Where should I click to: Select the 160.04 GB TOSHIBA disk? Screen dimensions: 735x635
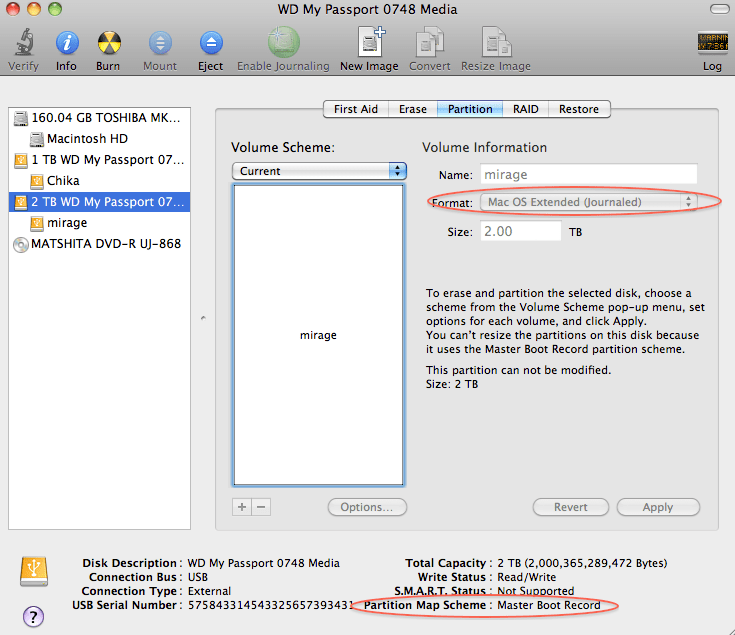[99, 118]
